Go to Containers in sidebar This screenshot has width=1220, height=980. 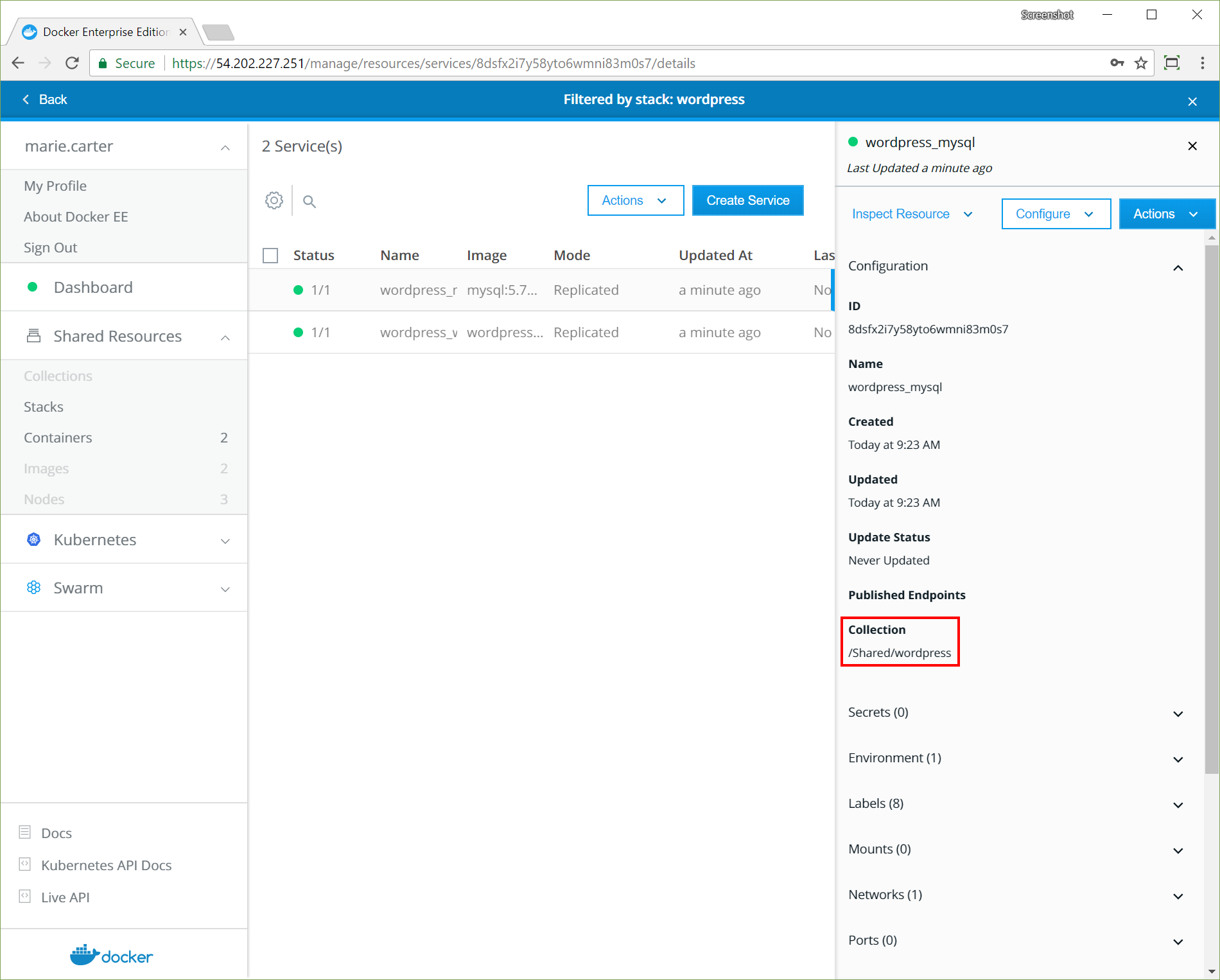coord(58,437)
